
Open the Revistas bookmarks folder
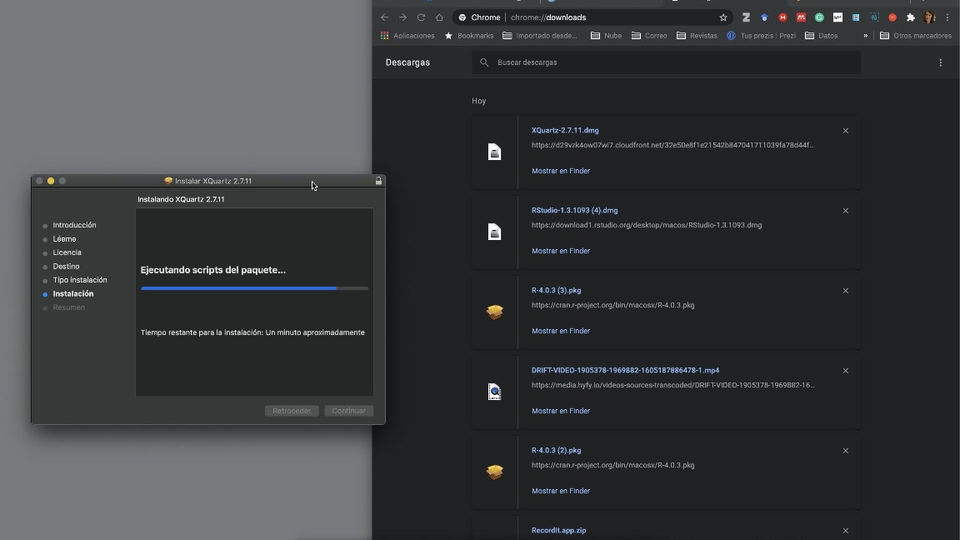[x=697, y=36]
